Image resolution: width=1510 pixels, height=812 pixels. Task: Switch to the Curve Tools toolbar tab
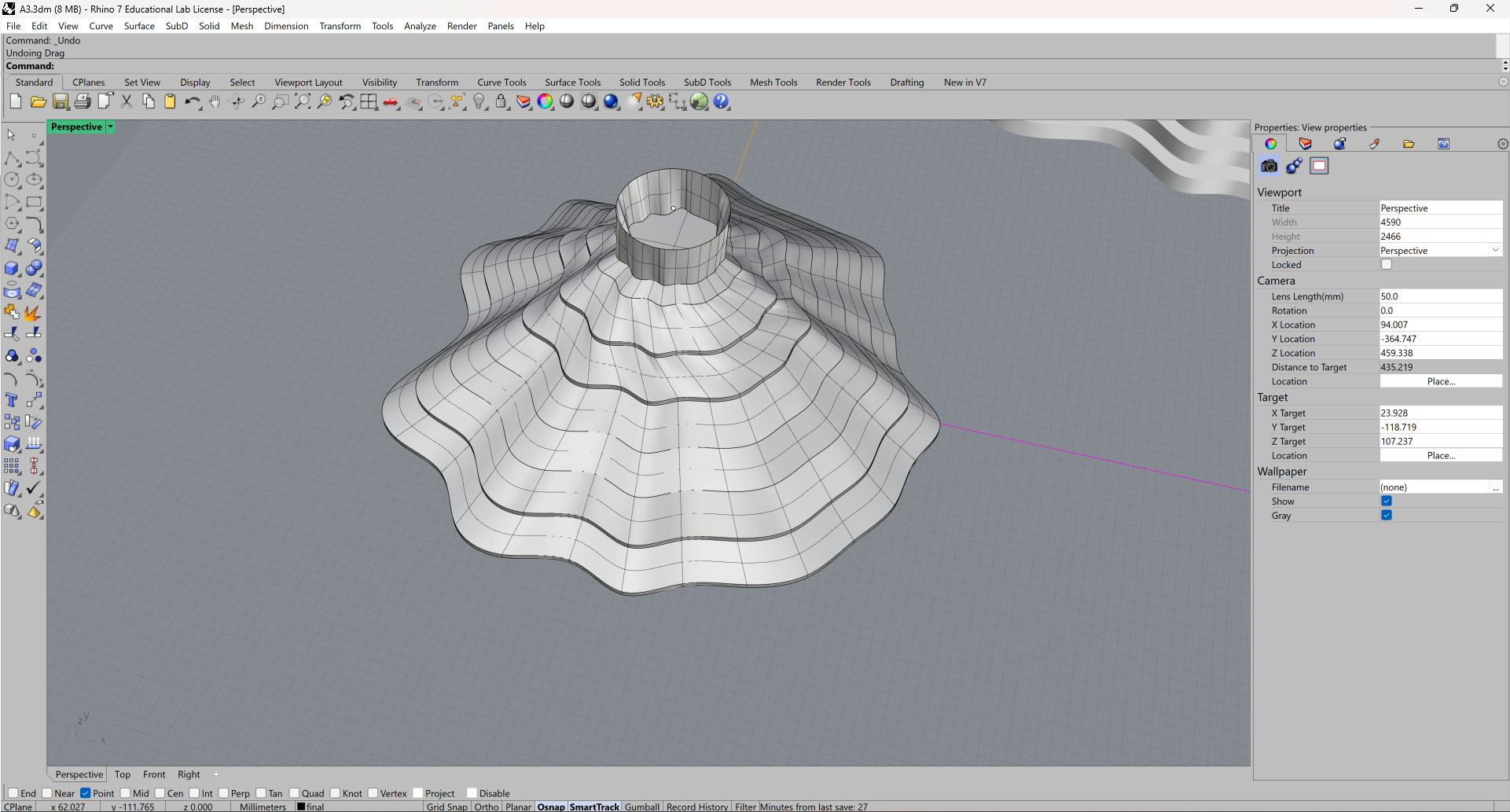point(501,83)
